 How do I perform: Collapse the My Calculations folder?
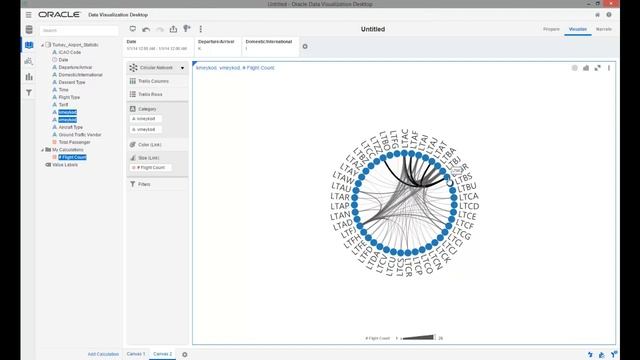(x=42, y=150)
